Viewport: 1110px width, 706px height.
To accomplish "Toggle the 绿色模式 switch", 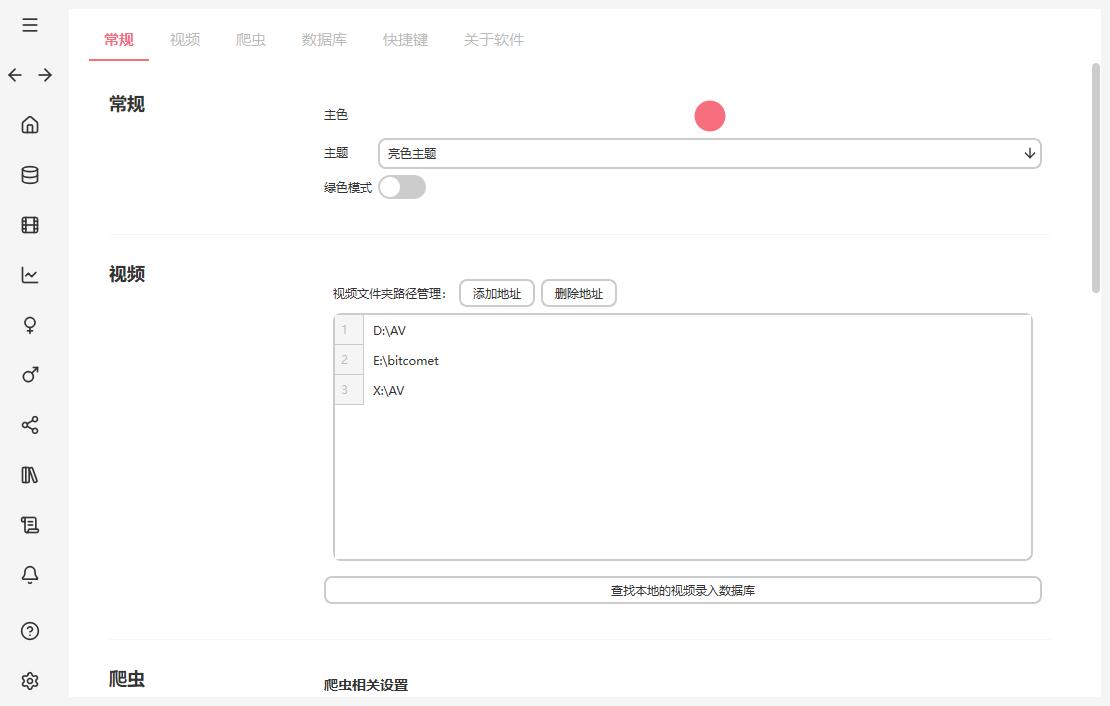I will 402,187.
